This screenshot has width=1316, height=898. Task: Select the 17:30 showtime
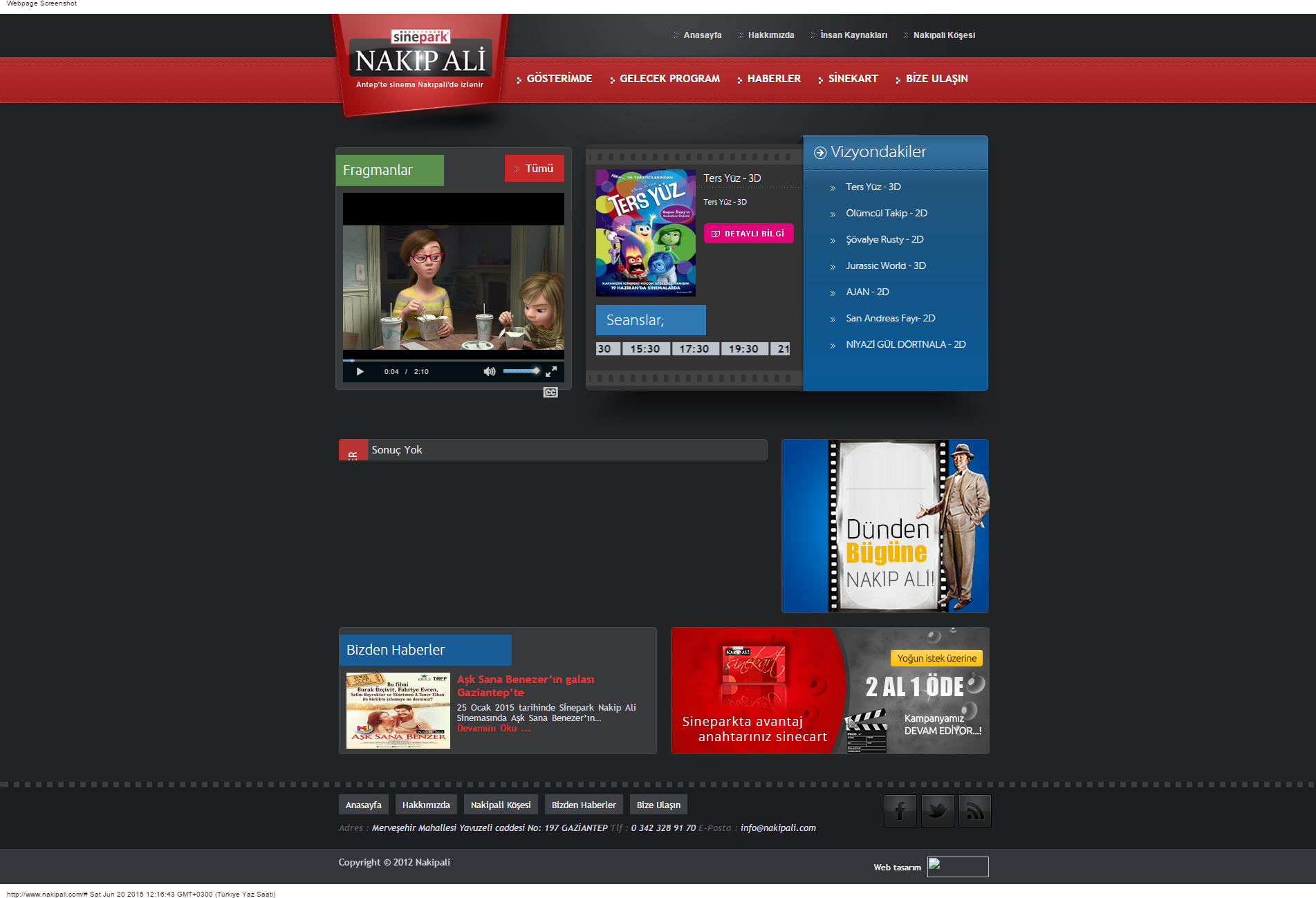coord(694,349)
